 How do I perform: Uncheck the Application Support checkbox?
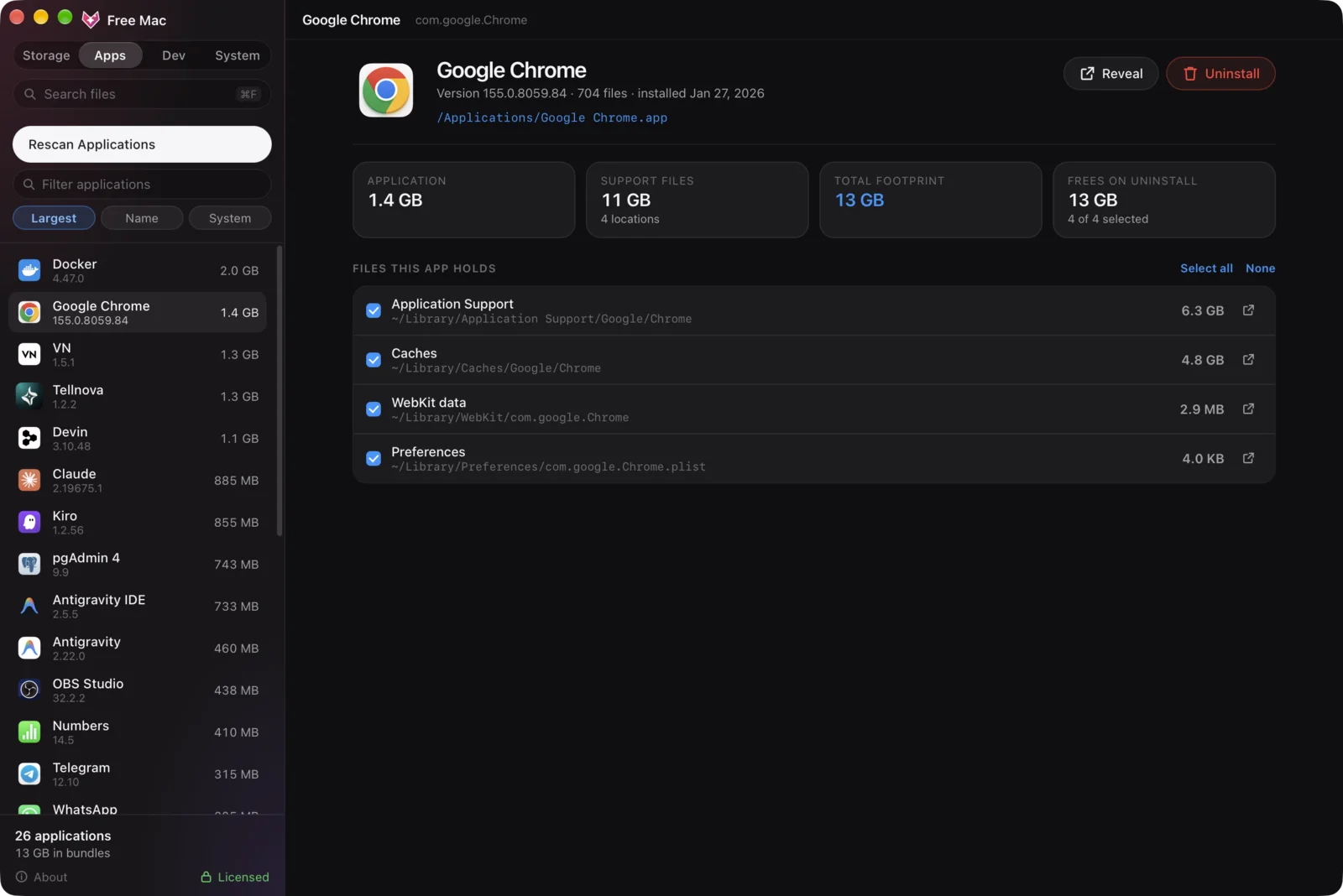pyautogui.click(x=374, y=310)
